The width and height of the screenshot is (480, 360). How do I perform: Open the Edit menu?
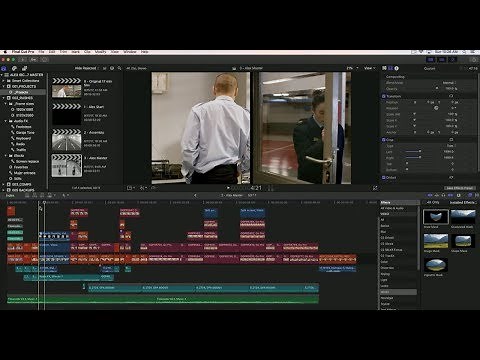pyautogui.click(x=52, y=52)
